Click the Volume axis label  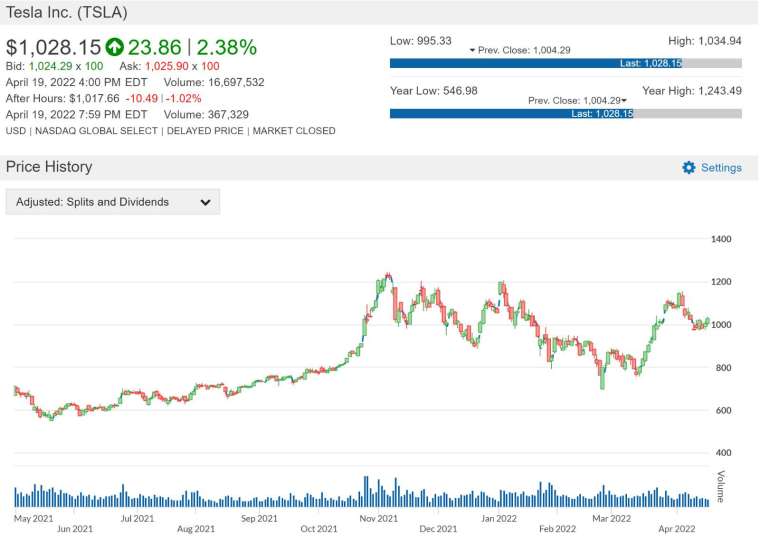pos(721,486)
